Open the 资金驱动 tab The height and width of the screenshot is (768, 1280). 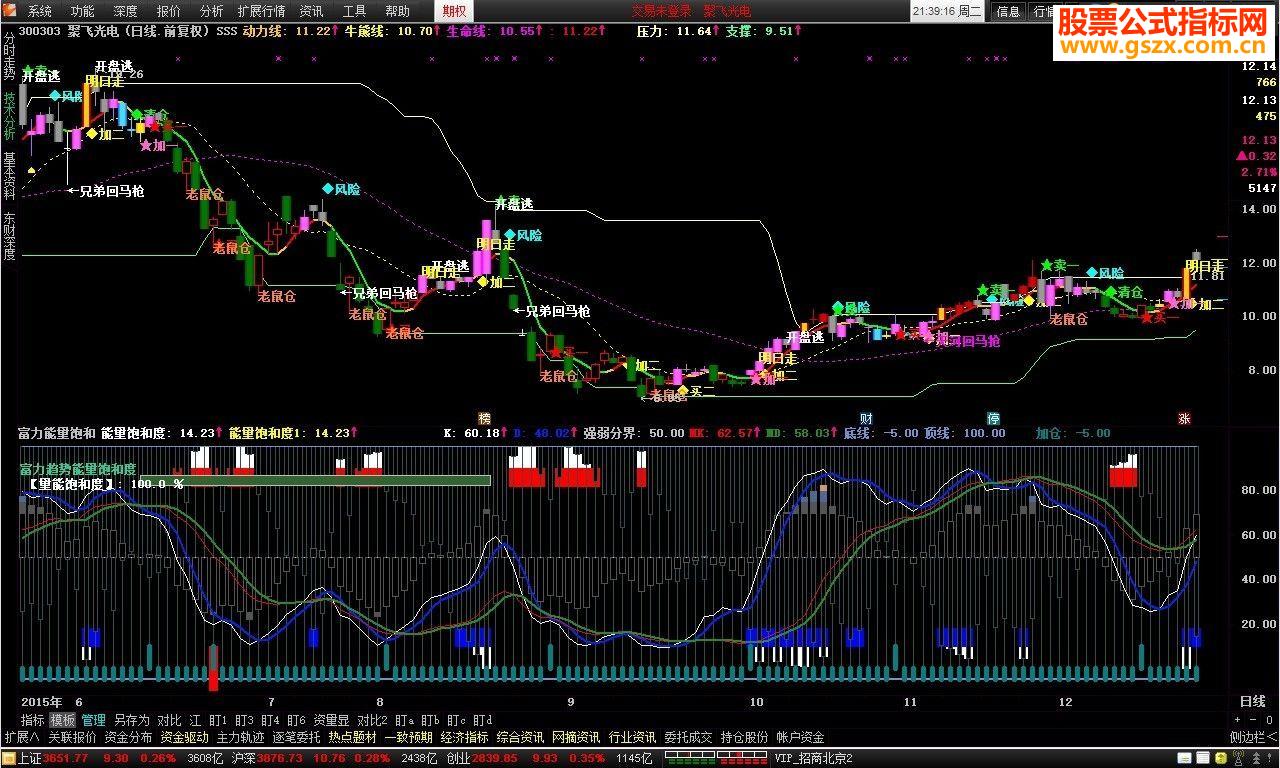[x=184, y=737]
